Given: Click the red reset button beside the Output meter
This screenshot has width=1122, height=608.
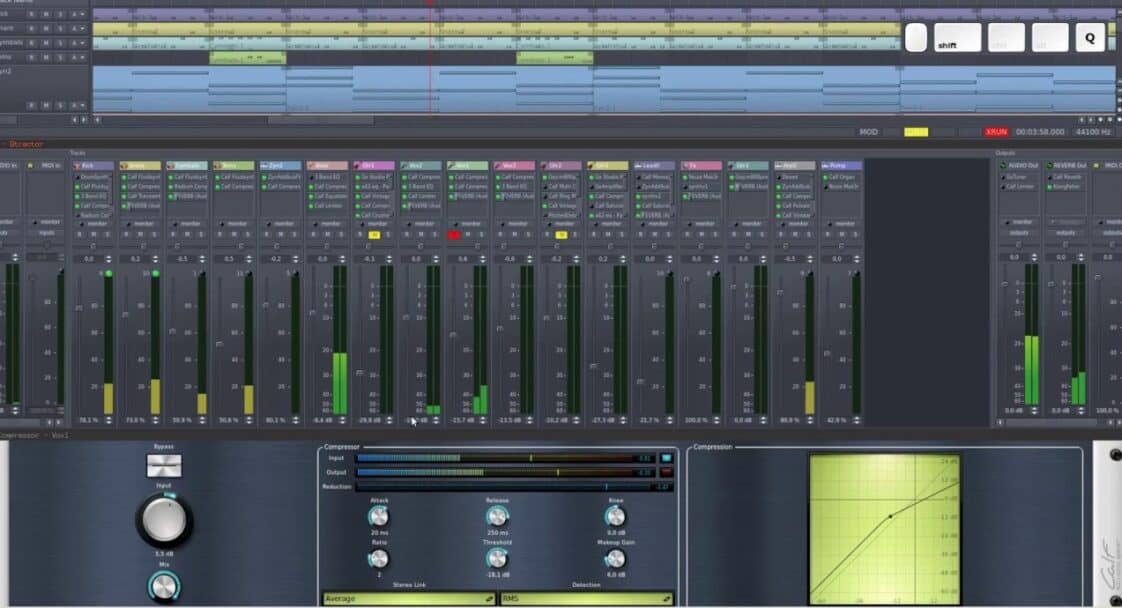Looking at the screenshot, I should click(664, 472).
